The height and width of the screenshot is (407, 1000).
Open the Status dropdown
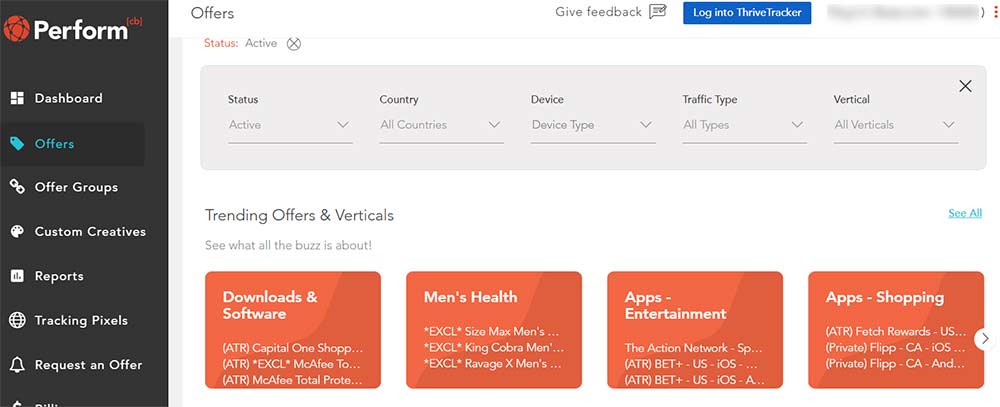coord(290,125)
